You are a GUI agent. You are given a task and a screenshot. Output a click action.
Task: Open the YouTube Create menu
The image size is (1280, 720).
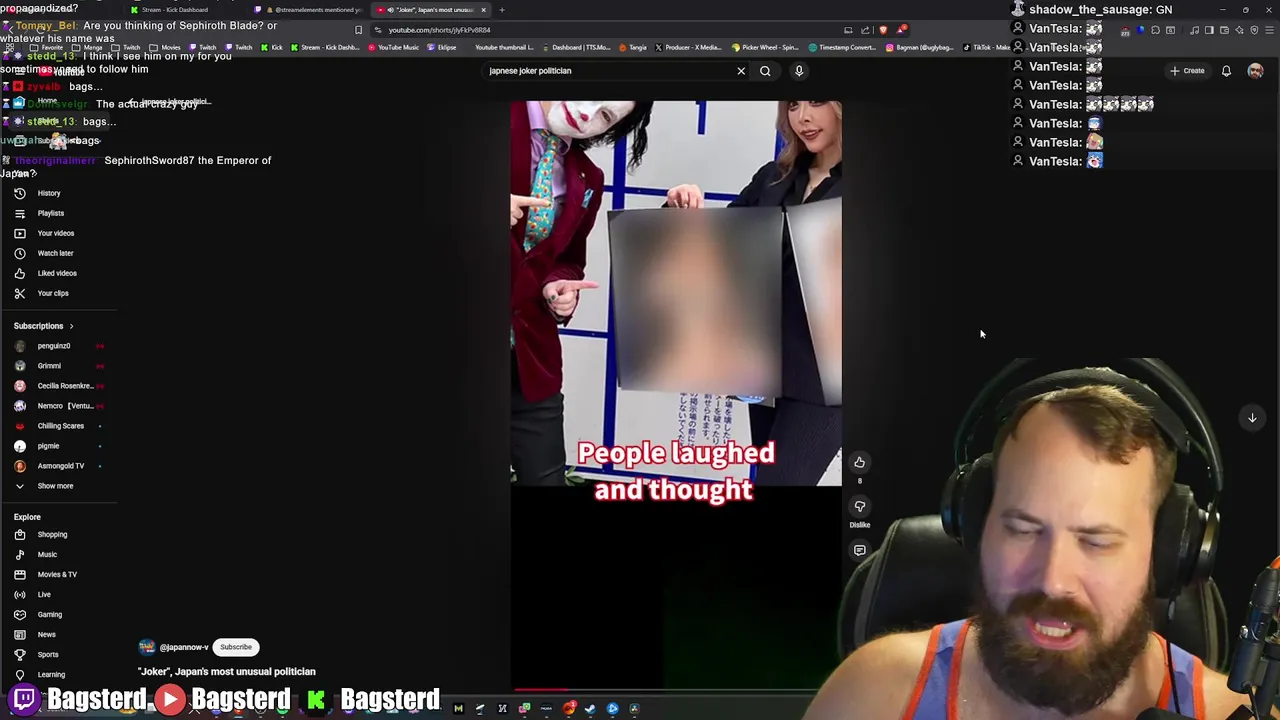coord(1187,71)
